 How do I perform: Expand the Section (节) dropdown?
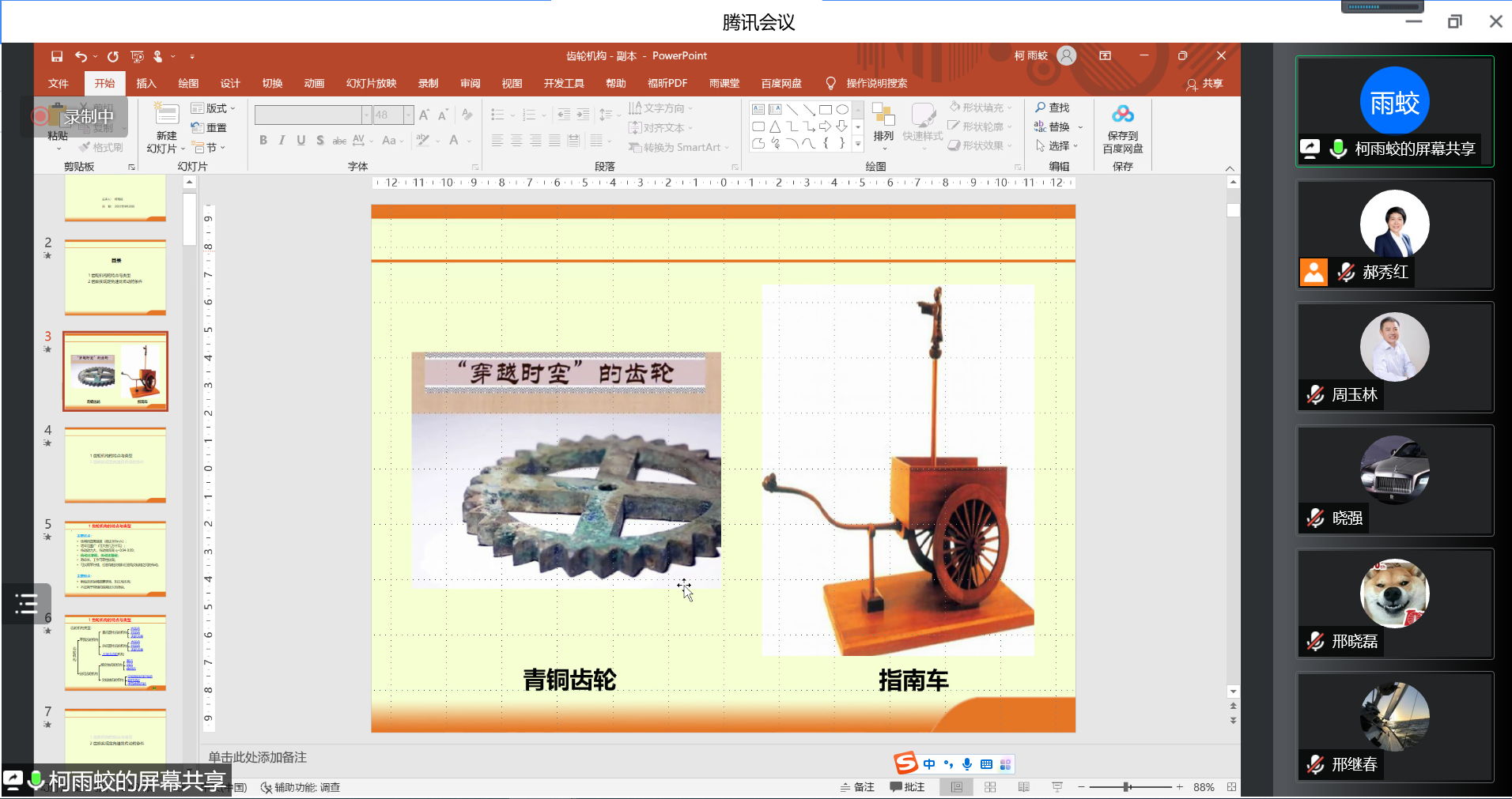tap(210, 148)
